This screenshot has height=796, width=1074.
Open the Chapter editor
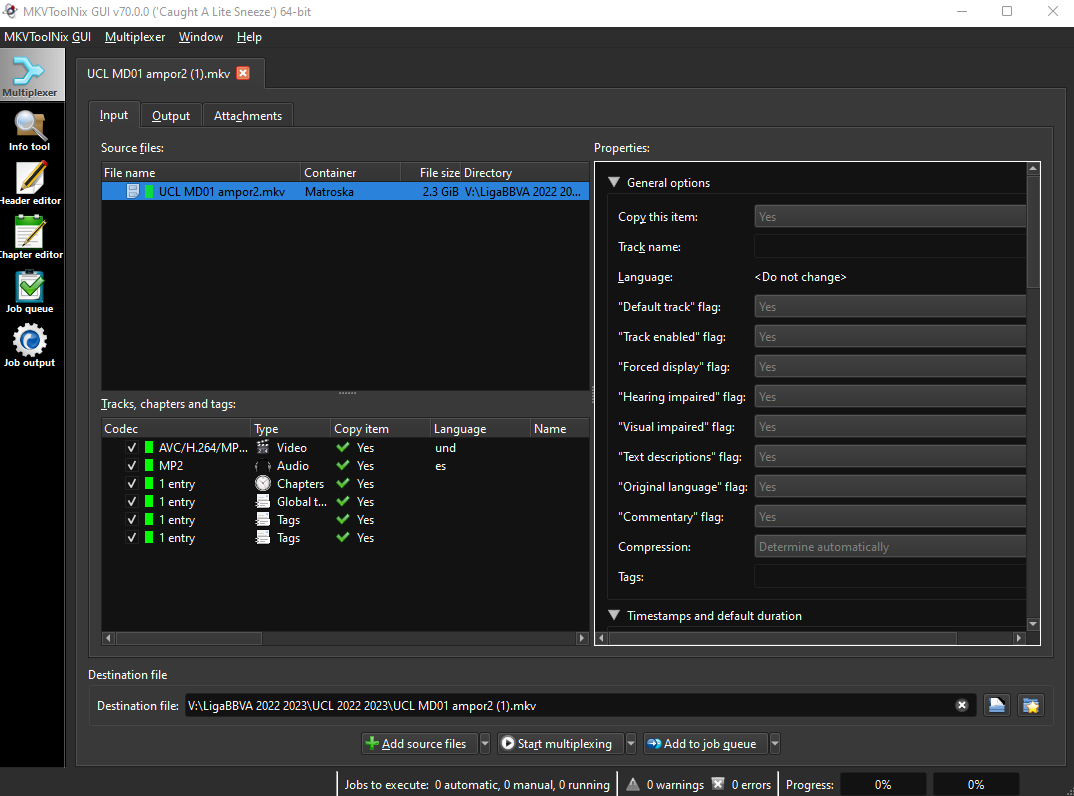pos(30,237)
